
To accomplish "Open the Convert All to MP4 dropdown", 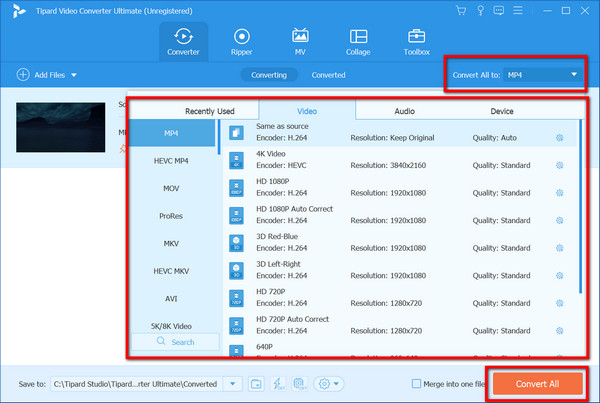I will pyautogui.click(x=543, y=75).
